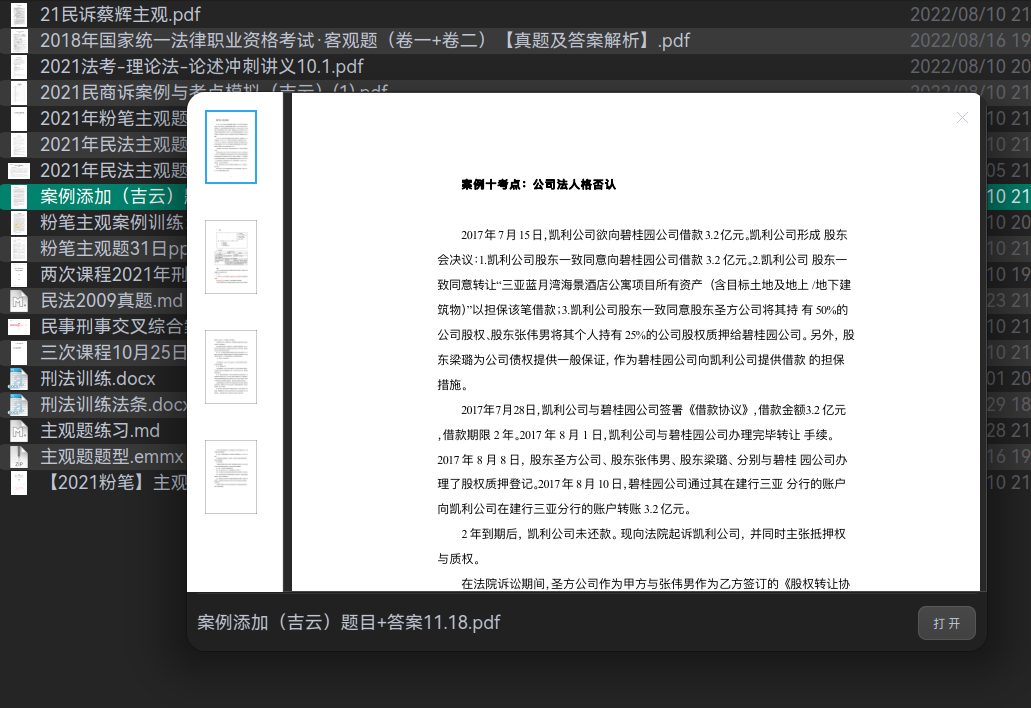The width and height of the screenshot is (1031, 708).
Task: Click the file icon of 粉笔主观案例训练
Action: coord(19,222)
